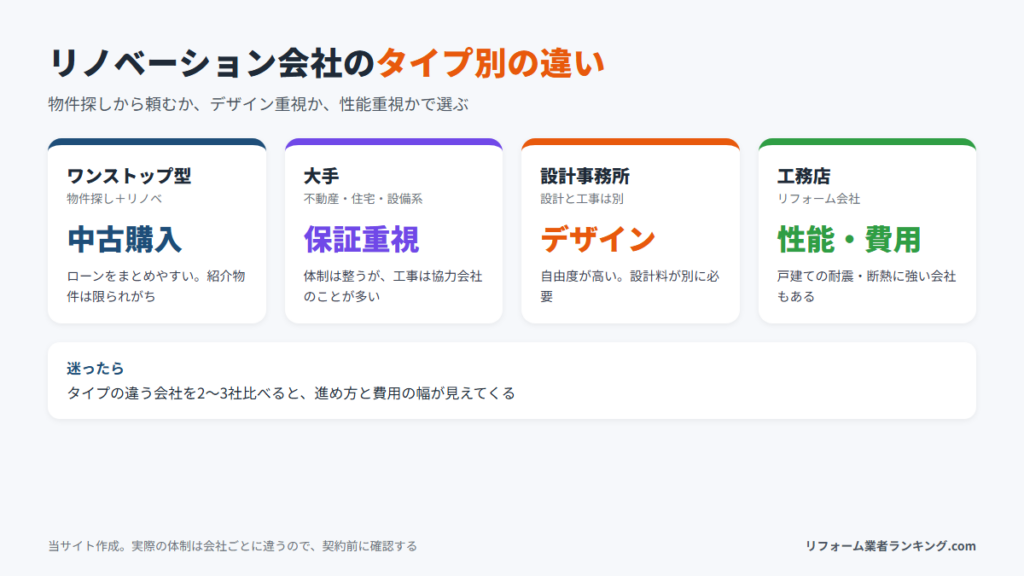The image size is (1024, 576).
Task: Click description 自由度が高い。設計料が別に必要
Action: click(630, 286)
